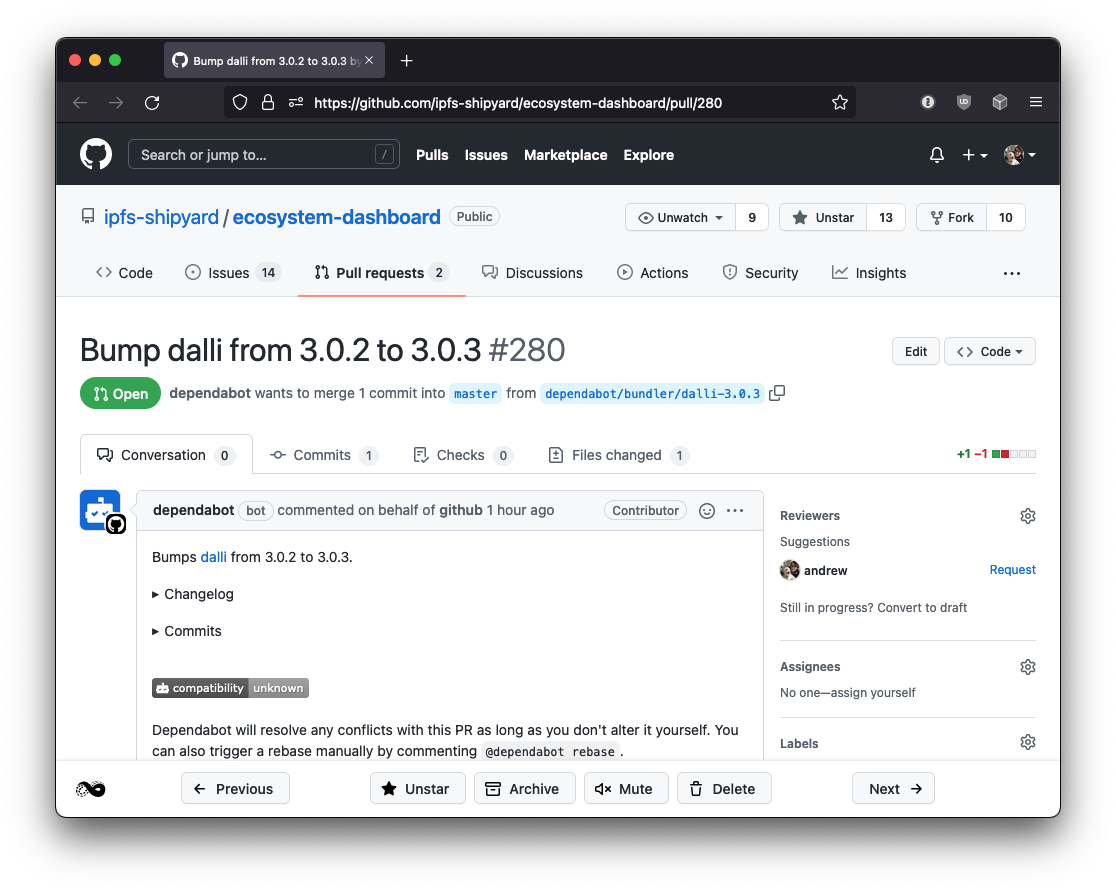
Task: Open the Actions tab
Action: click(x=653, y=273)
